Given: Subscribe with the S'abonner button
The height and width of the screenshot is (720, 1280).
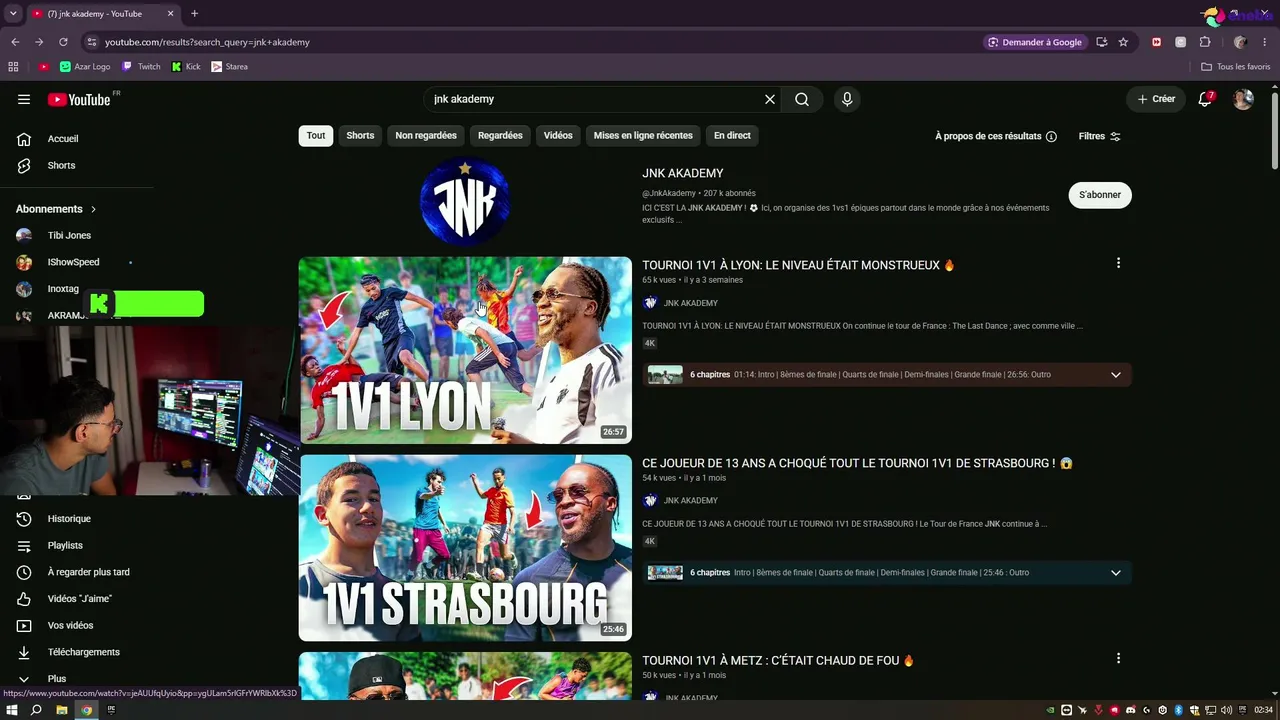Looking at the screenshot, I should [x=1100, y=195].
